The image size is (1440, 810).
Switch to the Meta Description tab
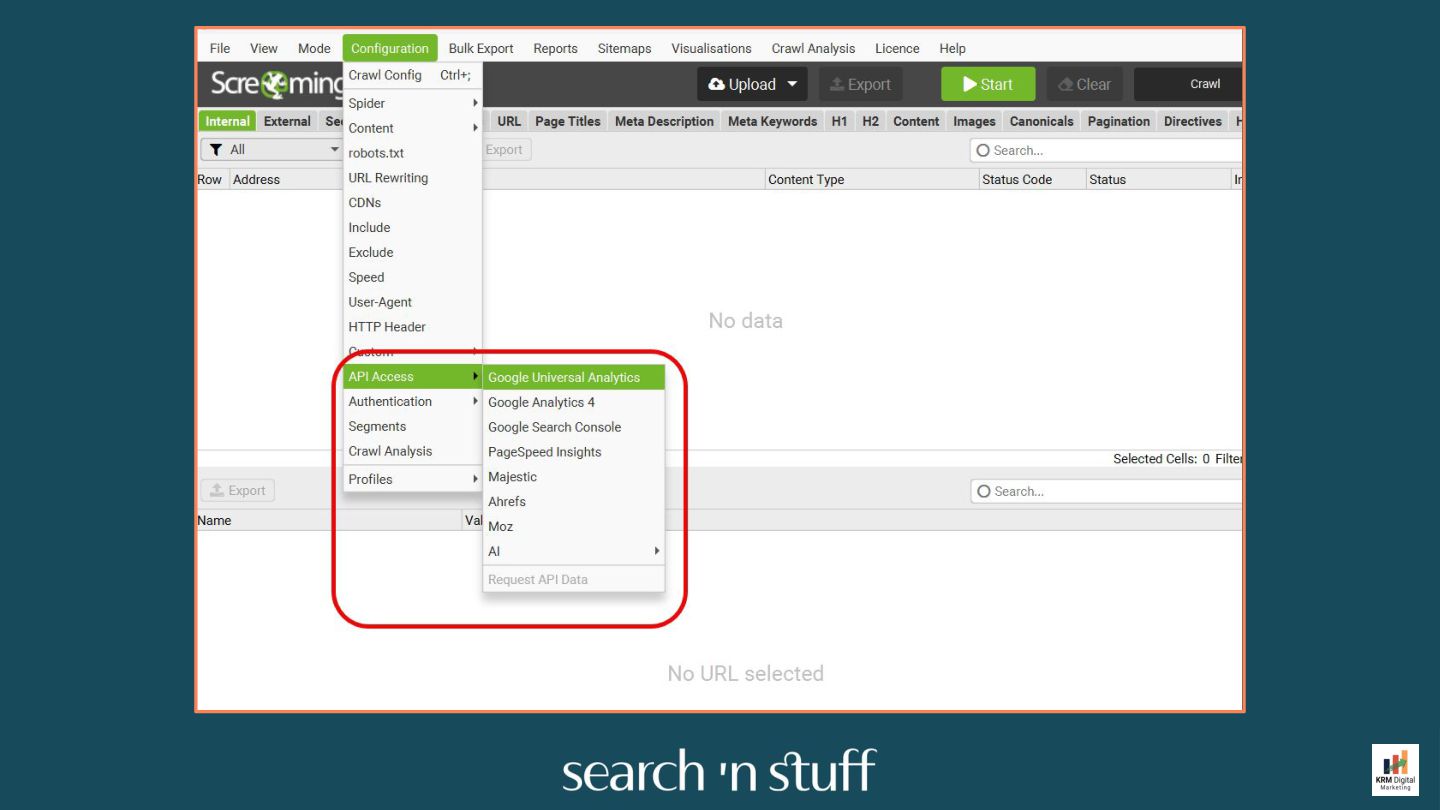click(x=664, y=121)
